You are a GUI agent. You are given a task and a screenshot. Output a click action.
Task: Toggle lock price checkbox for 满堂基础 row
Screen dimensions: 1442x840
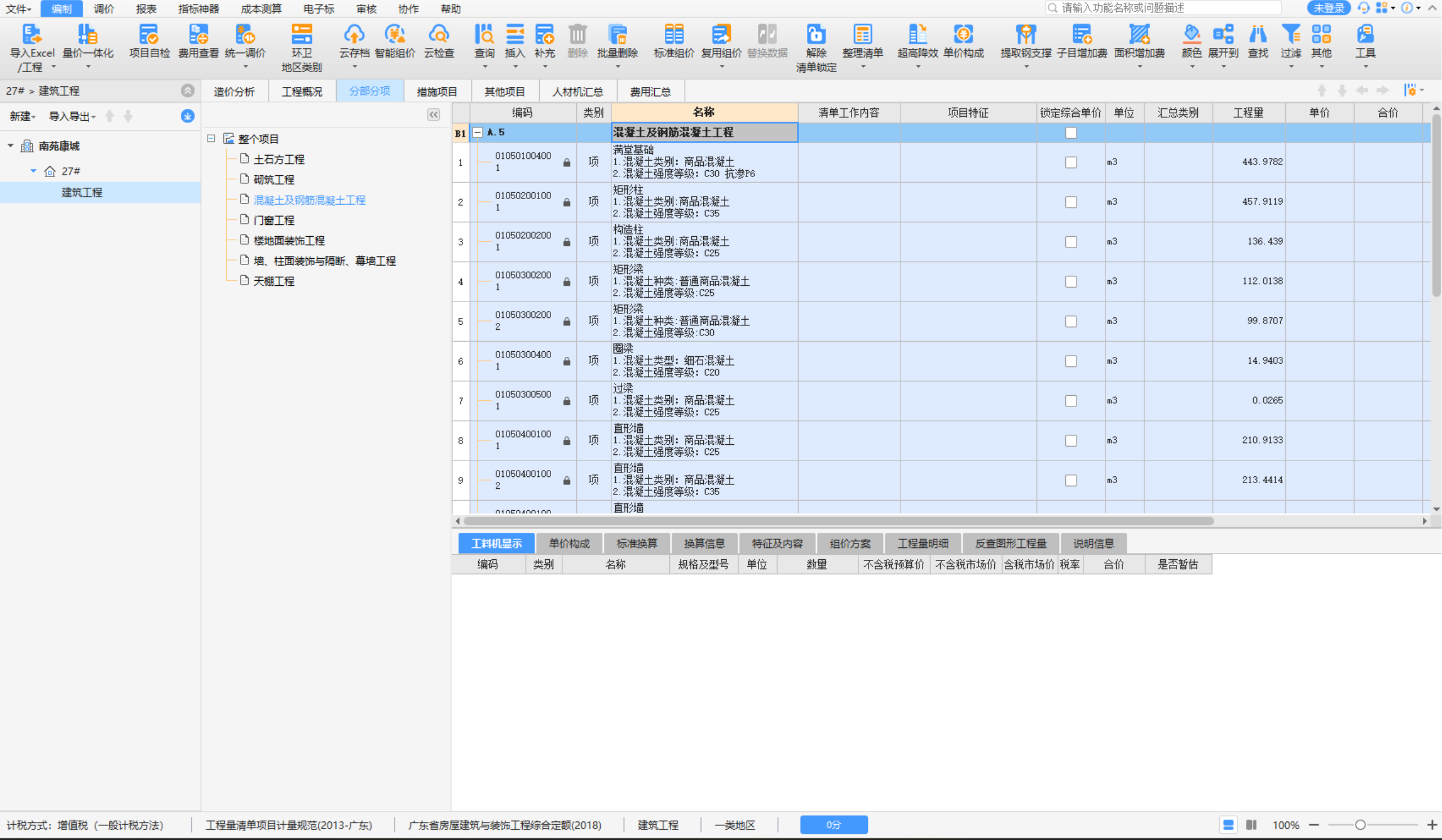[1070, 162]
